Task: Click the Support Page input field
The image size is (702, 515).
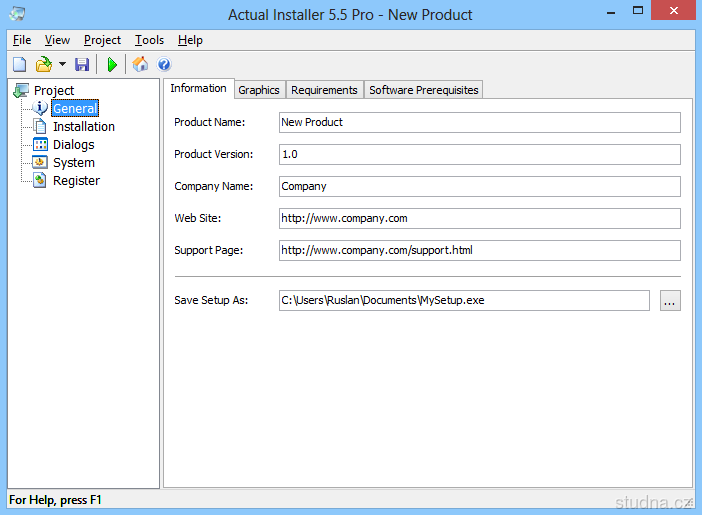Action: 479,250
